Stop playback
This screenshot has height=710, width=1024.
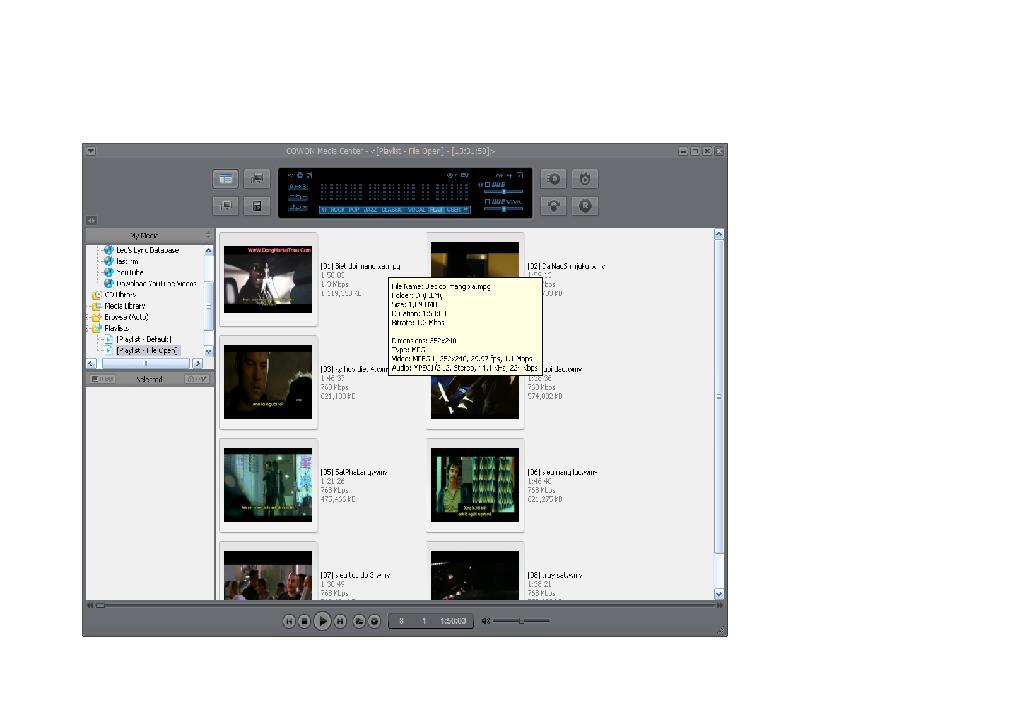(304, 621)
